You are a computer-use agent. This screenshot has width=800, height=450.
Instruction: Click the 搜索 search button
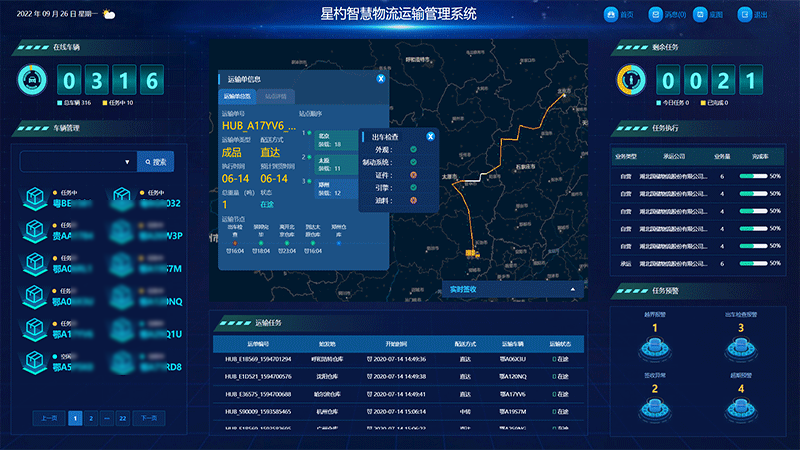click(x=157, y=161)
